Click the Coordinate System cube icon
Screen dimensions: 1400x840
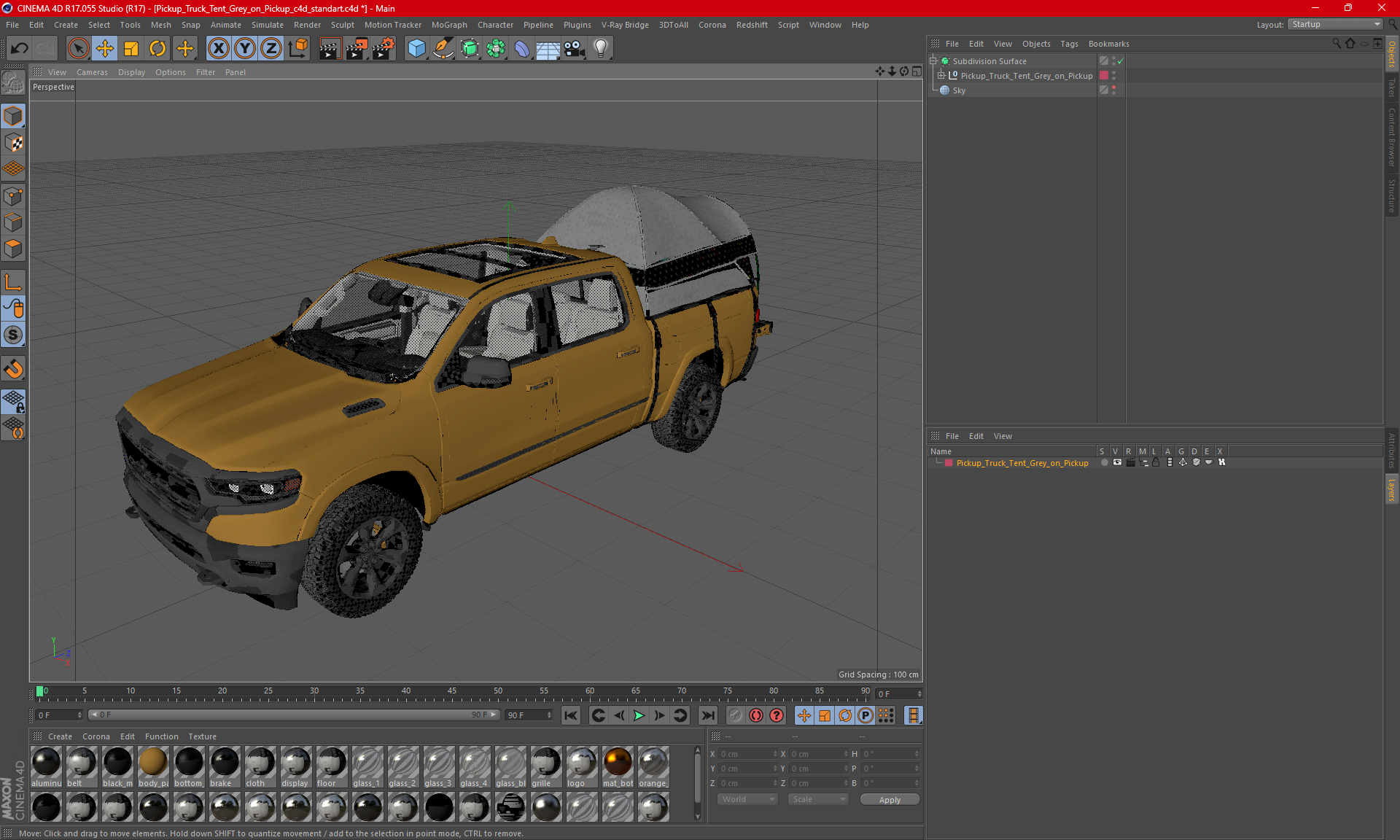tap(297, 49)
